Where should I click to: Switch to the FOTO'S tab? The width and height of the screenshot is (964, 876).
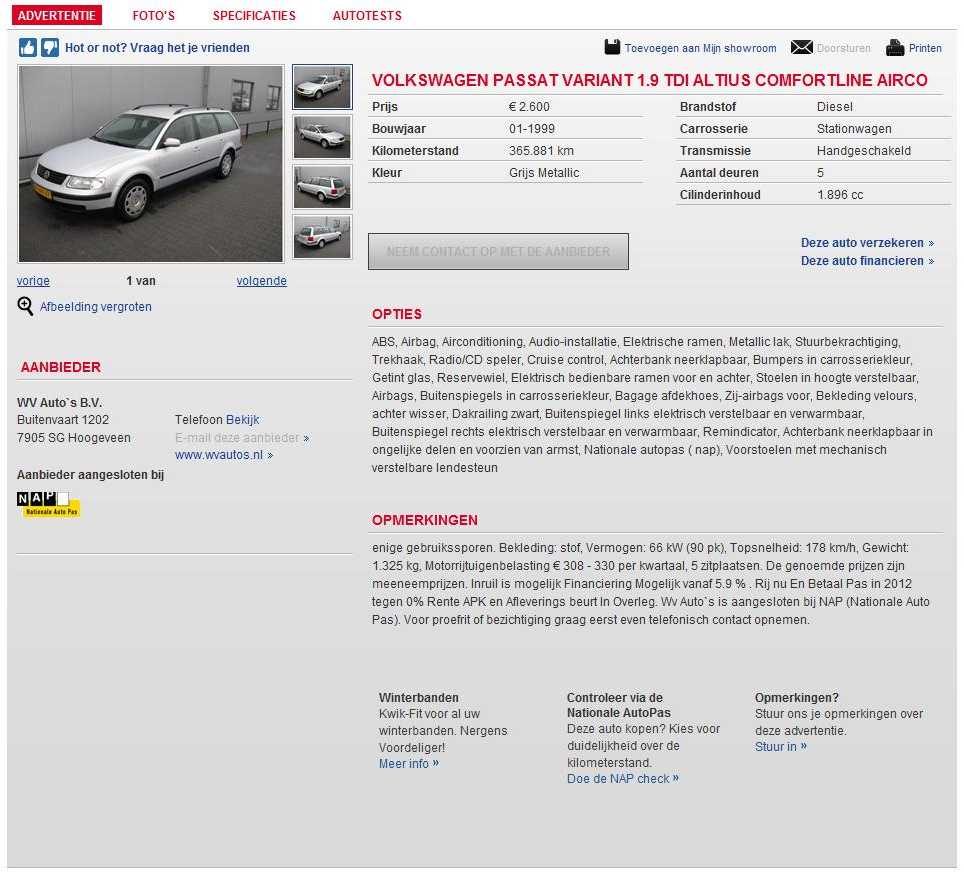pos(154,15)
